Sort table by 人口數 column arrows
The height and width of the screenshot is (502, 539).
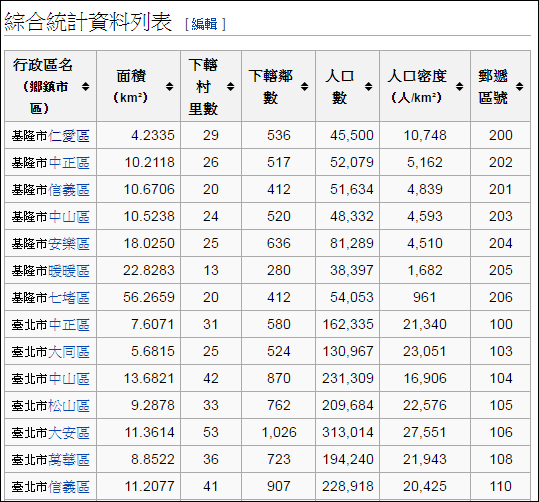click(368, 86)
